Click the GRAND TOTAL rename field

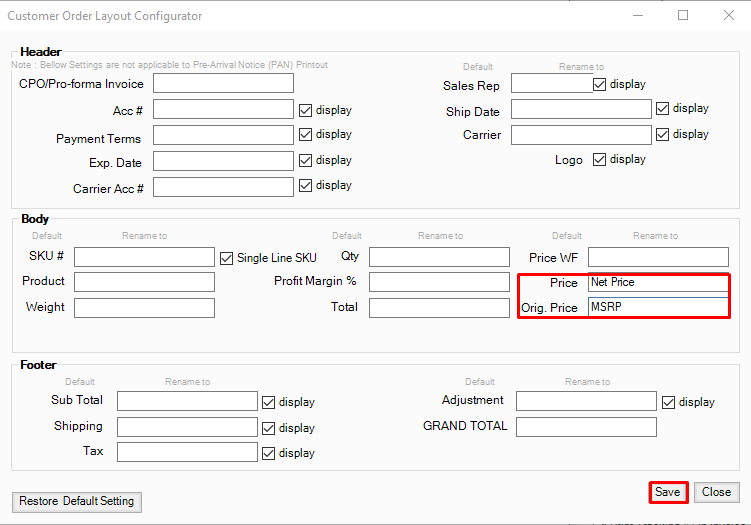click(x=586, y=427)
